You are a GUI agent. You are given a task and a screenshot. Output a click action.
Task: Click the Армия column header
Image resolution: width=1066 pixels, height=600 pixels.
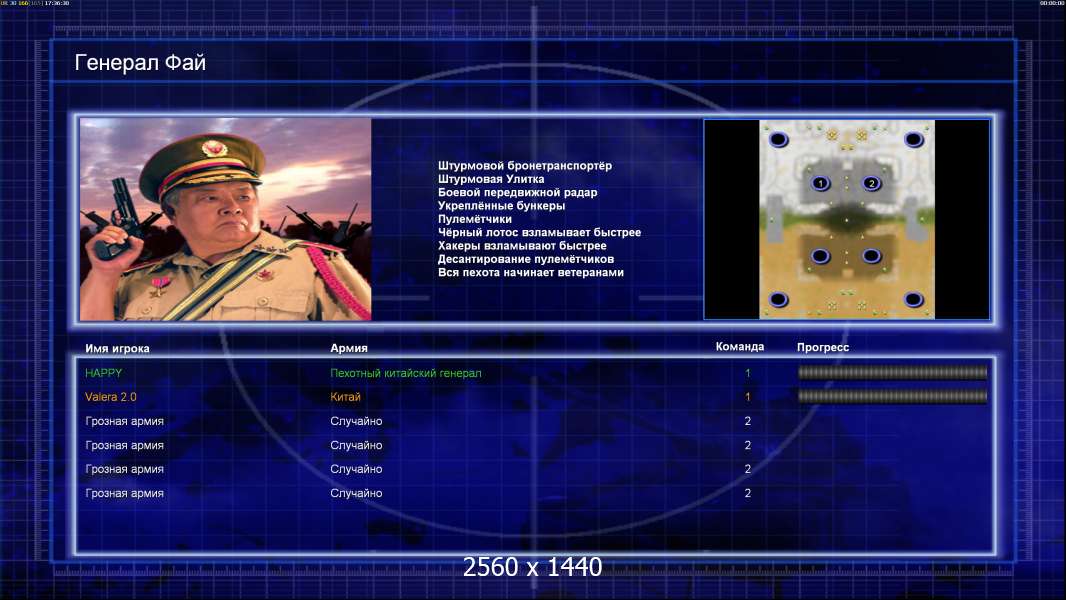tap(349, 348)
